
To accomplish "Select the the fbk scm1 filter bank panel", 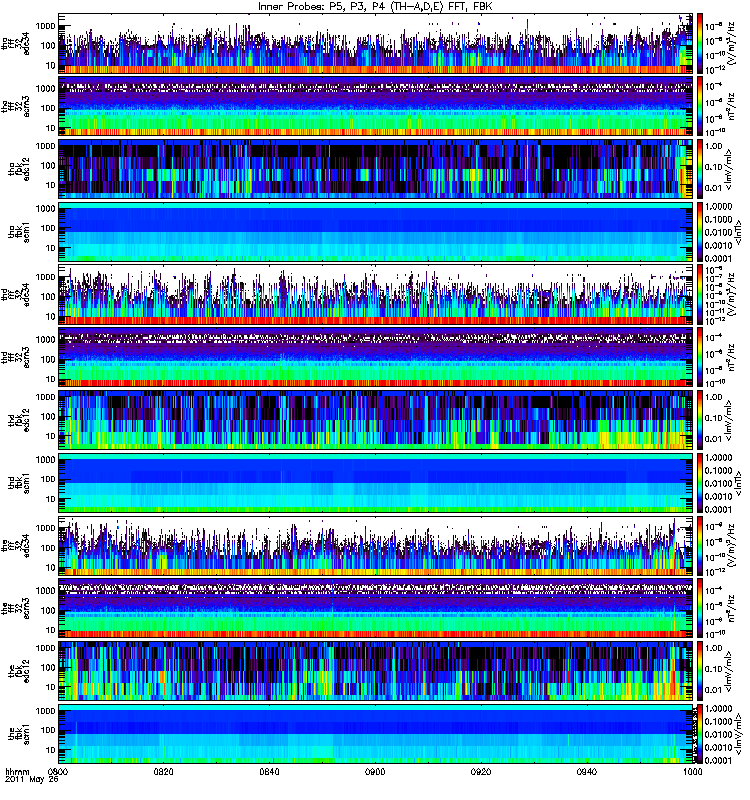I will tap(375, 734).
